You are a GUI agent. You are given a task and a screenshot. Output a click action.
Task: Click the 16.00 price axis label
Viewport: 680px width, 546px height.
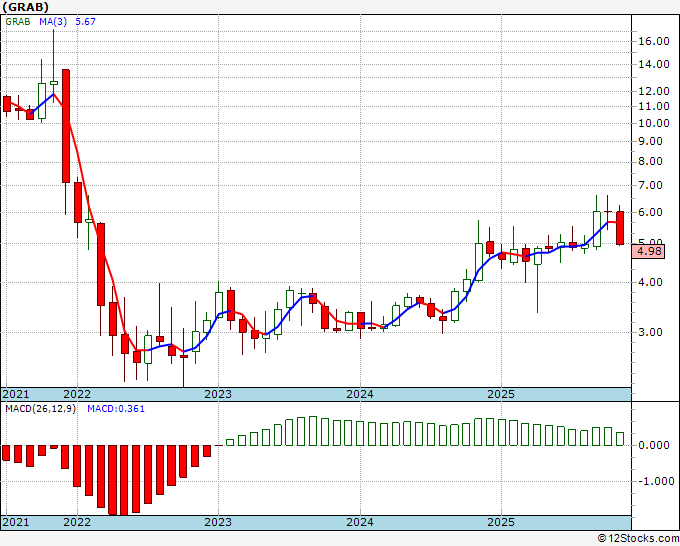pyautogui.click(x=654, y=42)
